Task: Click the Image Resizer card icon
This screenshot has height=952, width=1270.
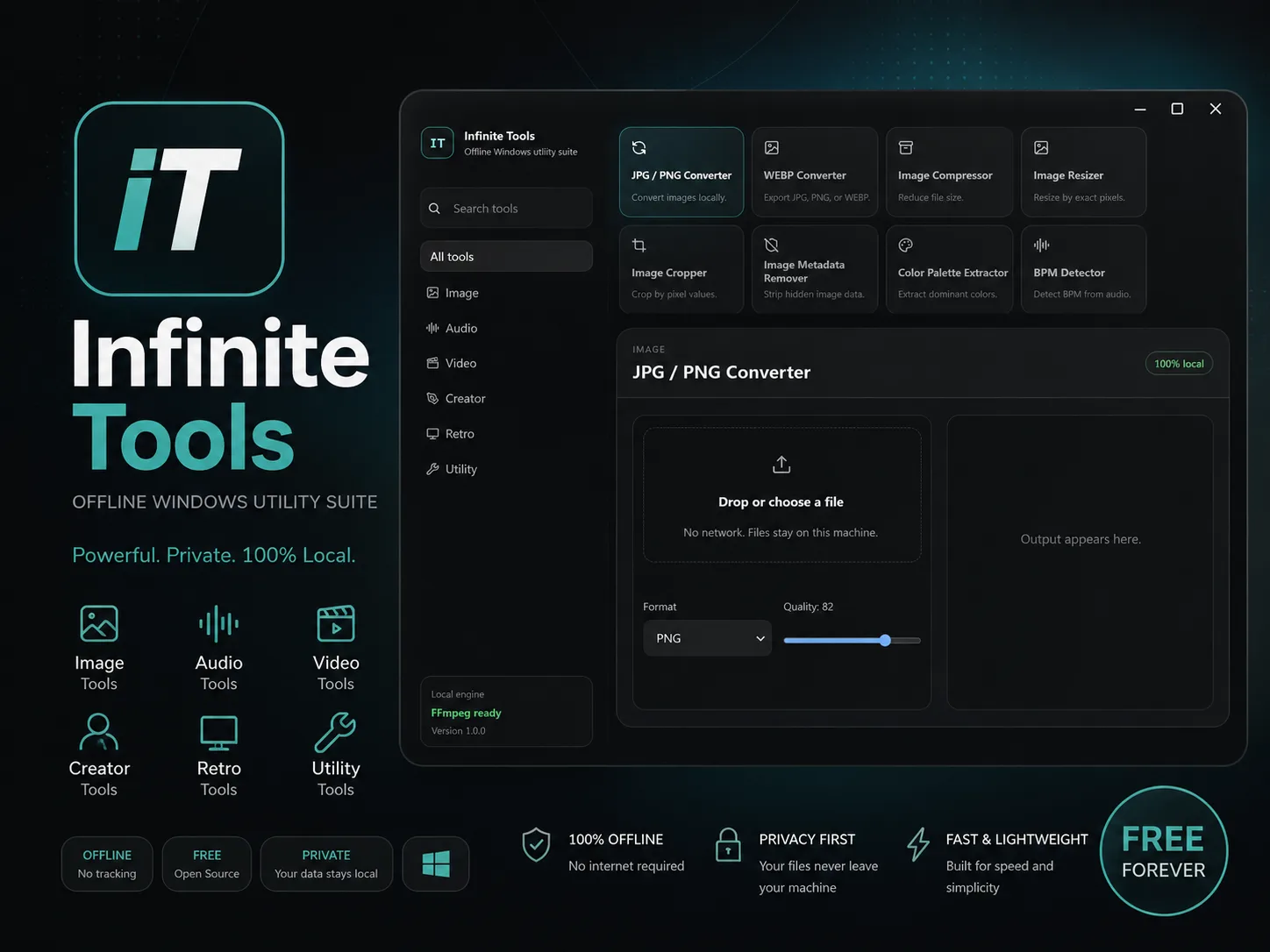Action: 1041,147
